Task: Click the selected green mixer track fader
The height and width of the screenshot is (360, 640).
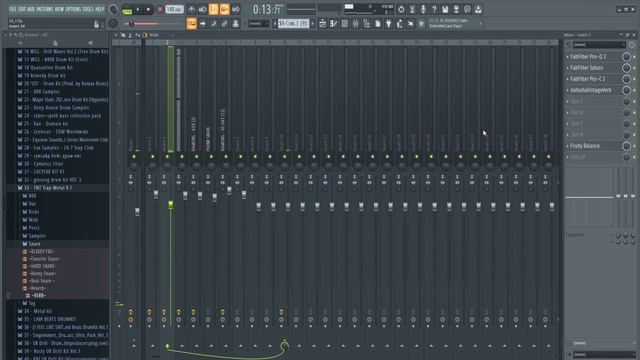Action: pos(171,205)
